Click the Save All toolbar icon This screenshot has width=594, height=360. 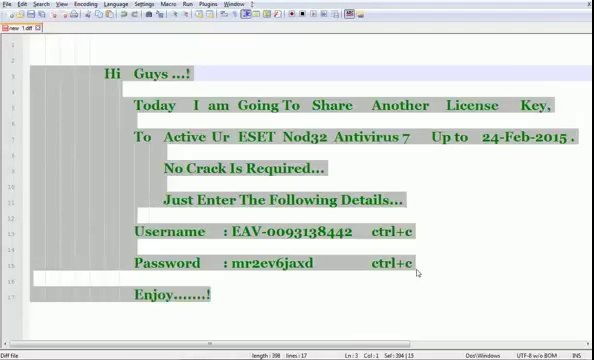42,14
